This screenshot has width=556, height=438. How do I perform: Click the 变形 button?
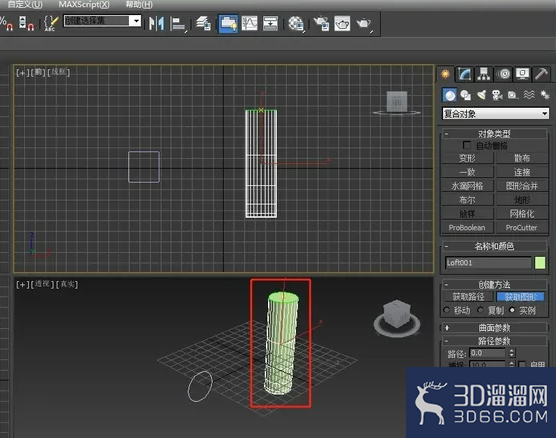[x=467, y=158]
